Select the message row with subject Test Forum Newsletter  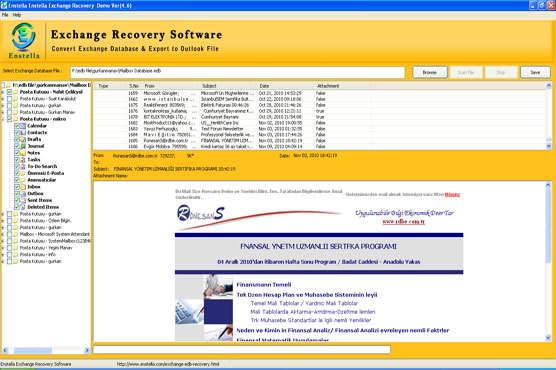[319, 129]
